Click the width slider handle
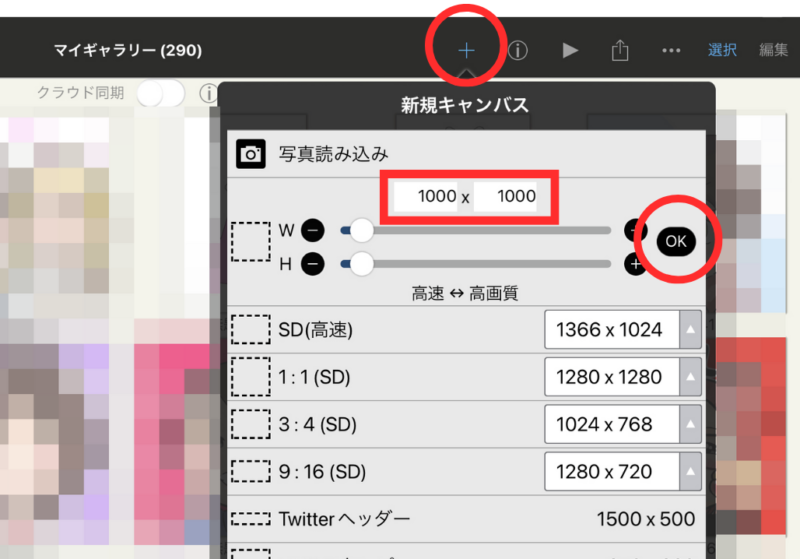This screenshot has height=559, width=800. tap(361, 231)
